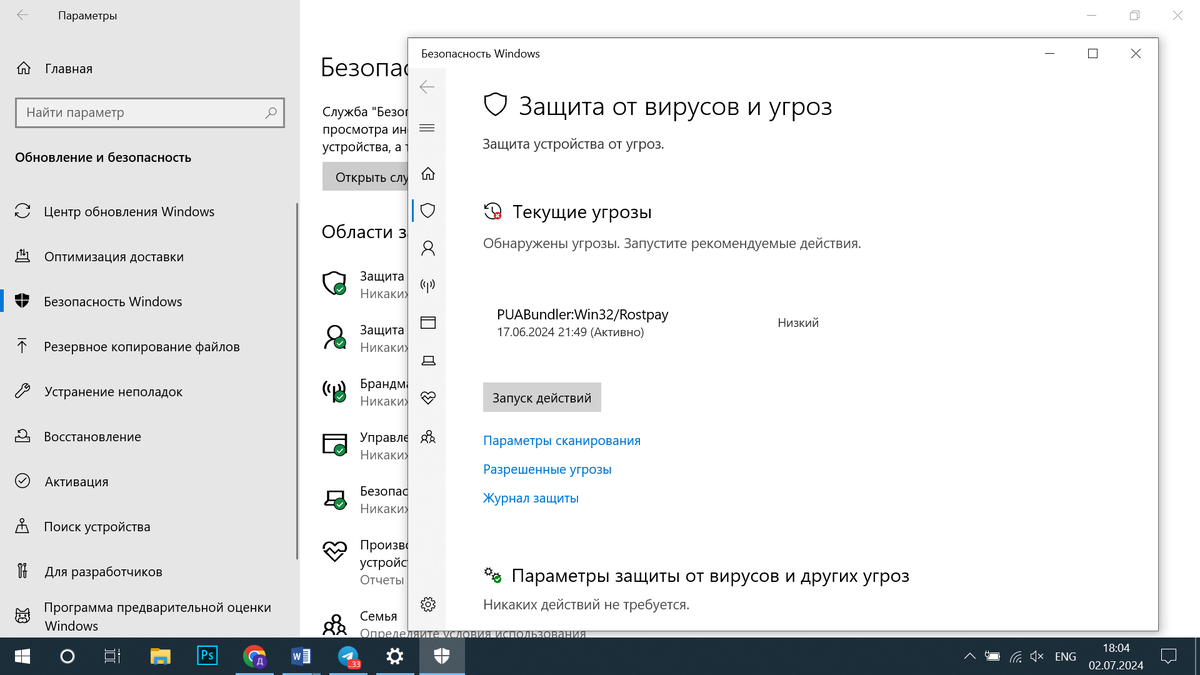Open Family options sidebar icon
This screenshot has height=675, width=1200.
(428, 436)
